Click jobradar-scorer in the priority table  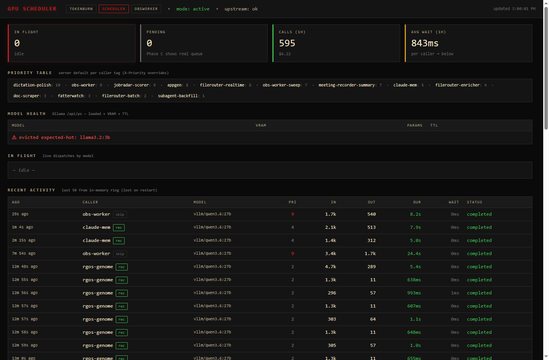[131, 85]
